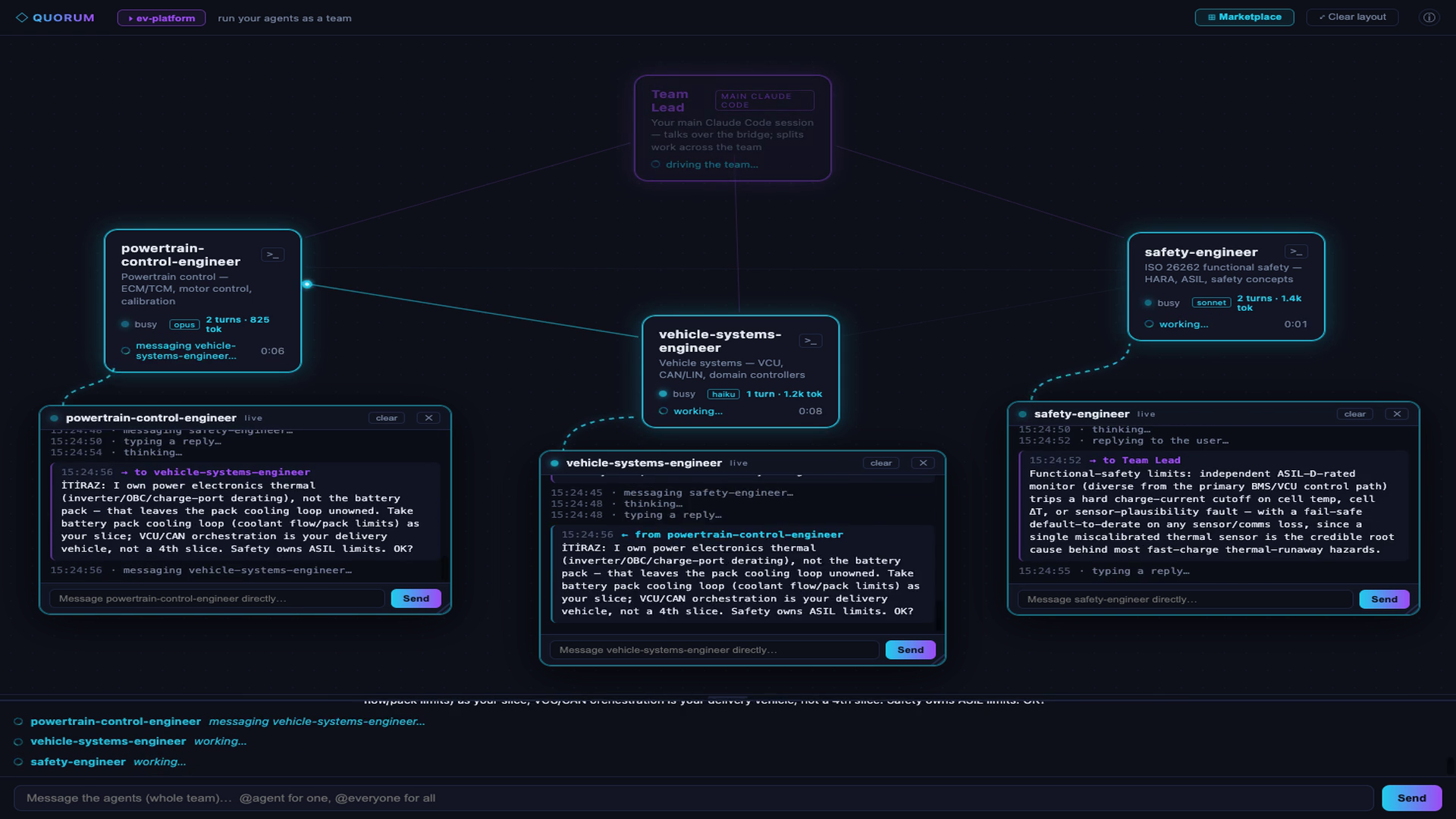This screenshot has height=819, width=1456.
Task: Click '2 turns · 1.4k tok' on safety card
Action: pos(1269,303)
